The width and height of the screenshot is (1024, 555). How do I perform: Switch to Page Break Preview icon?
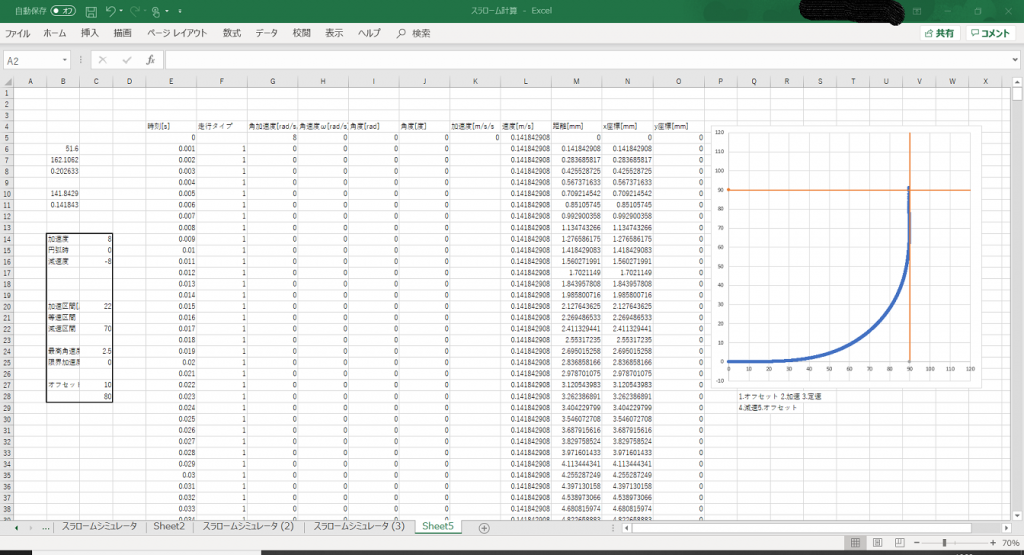[899, 543]
